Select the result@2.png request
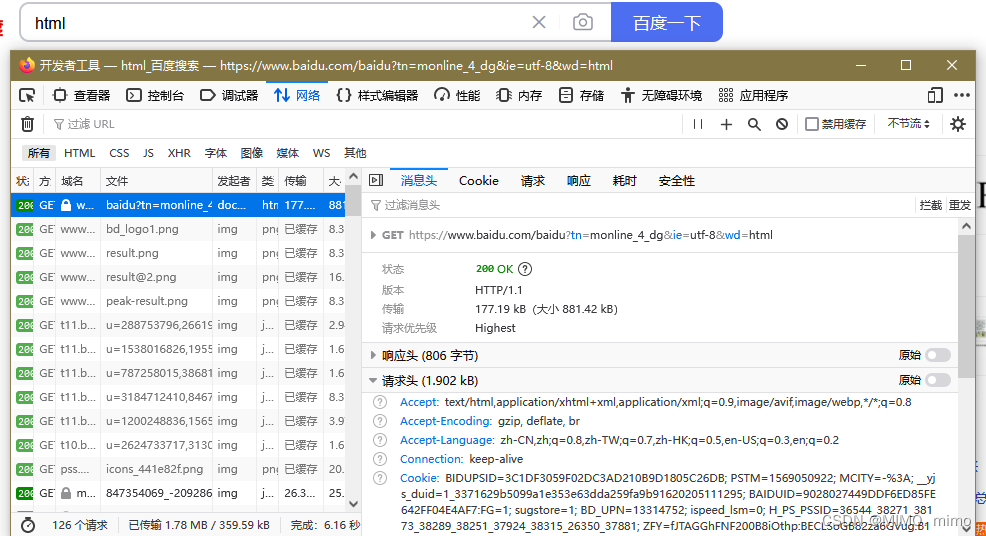 (x=178, y=277)
